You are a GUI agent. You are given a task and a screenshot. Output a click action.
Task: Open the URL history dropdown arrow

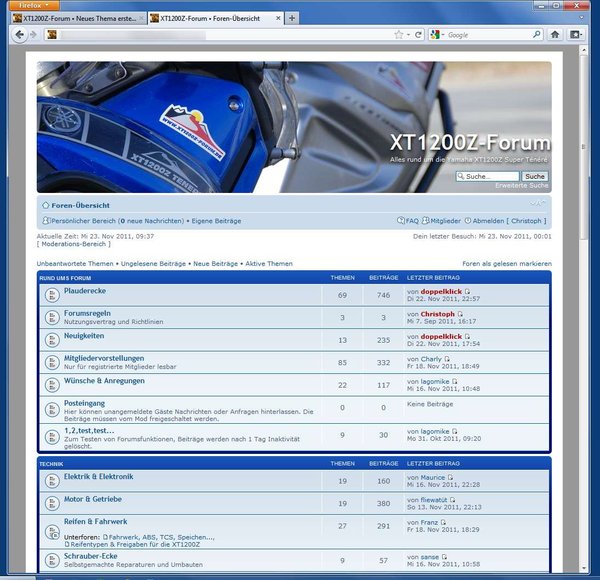pos(410,34)
